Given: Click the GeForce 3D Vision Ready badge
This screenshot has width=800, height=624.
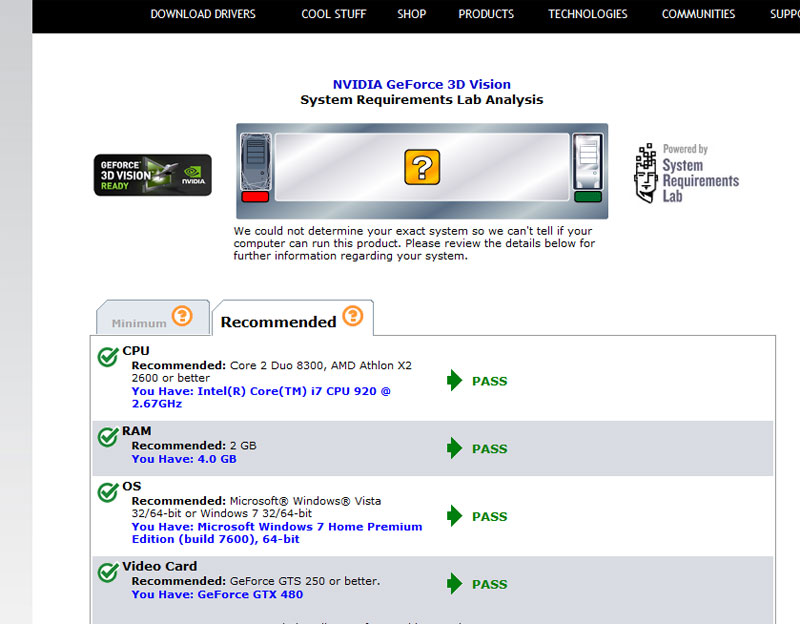Looking at the screenshot, I should tap(153, 175).
